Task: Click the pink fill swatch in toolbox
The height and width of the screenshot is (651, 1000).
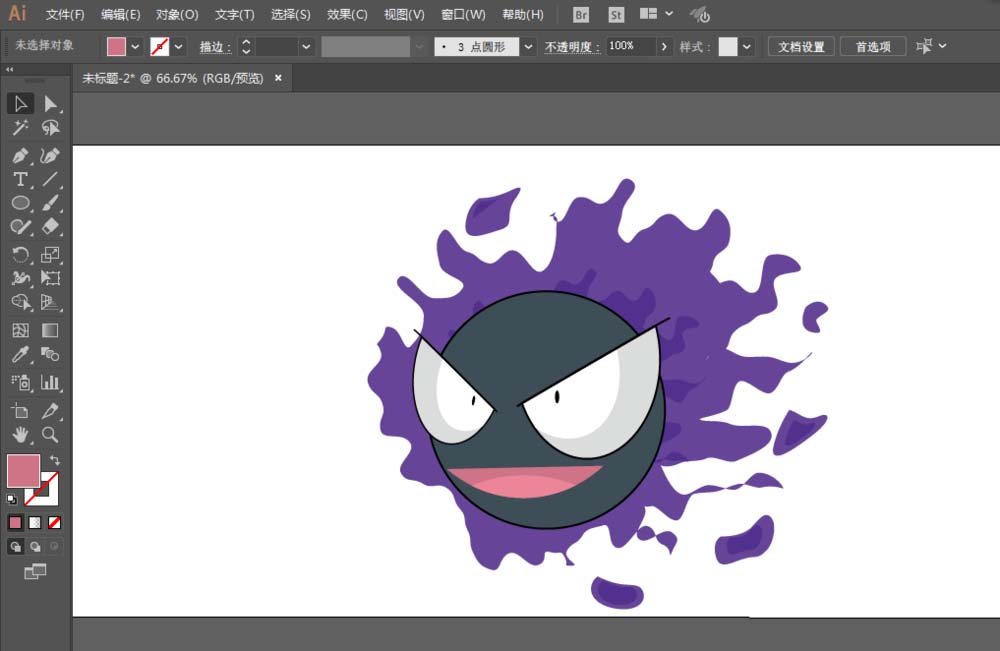Action: click(x=22, y=470)
